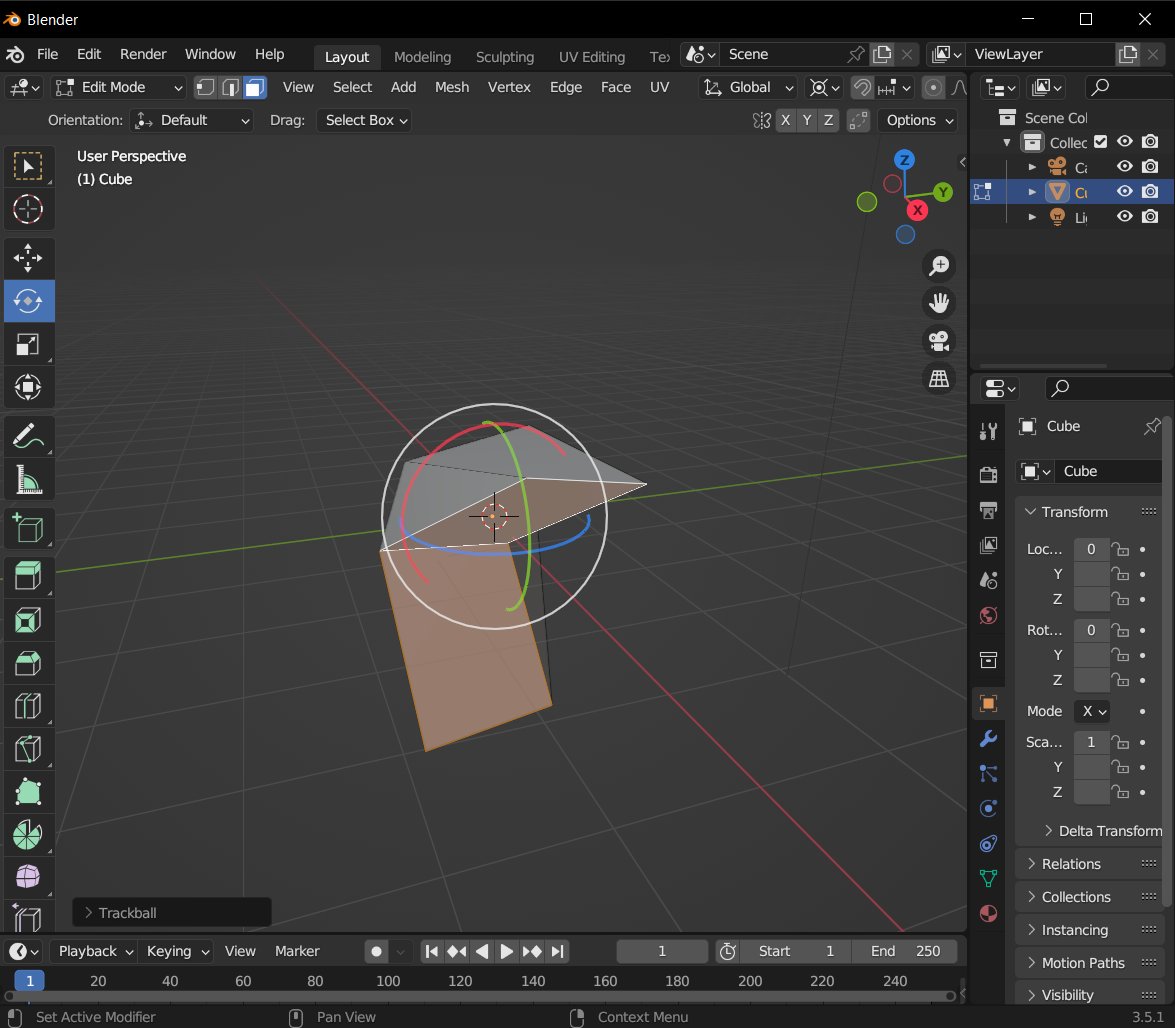Select the Transform tool
Viewport: 1175px width, 1028px height.
[x=28, y=387]
